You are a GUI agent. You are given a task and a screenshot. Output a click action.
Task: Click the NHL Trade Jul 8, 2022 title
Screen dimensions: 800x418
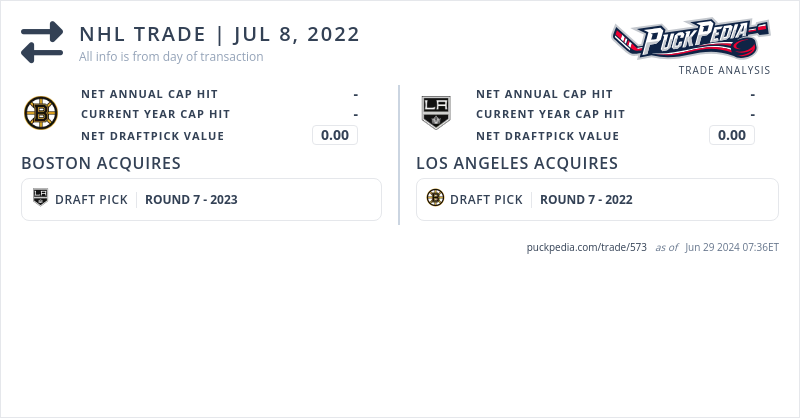(219, 34)
